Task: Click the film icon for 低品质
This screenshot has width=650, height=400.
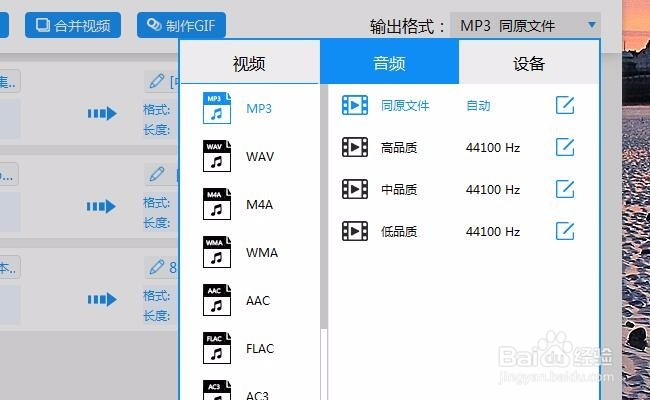Action: point(355,231)
